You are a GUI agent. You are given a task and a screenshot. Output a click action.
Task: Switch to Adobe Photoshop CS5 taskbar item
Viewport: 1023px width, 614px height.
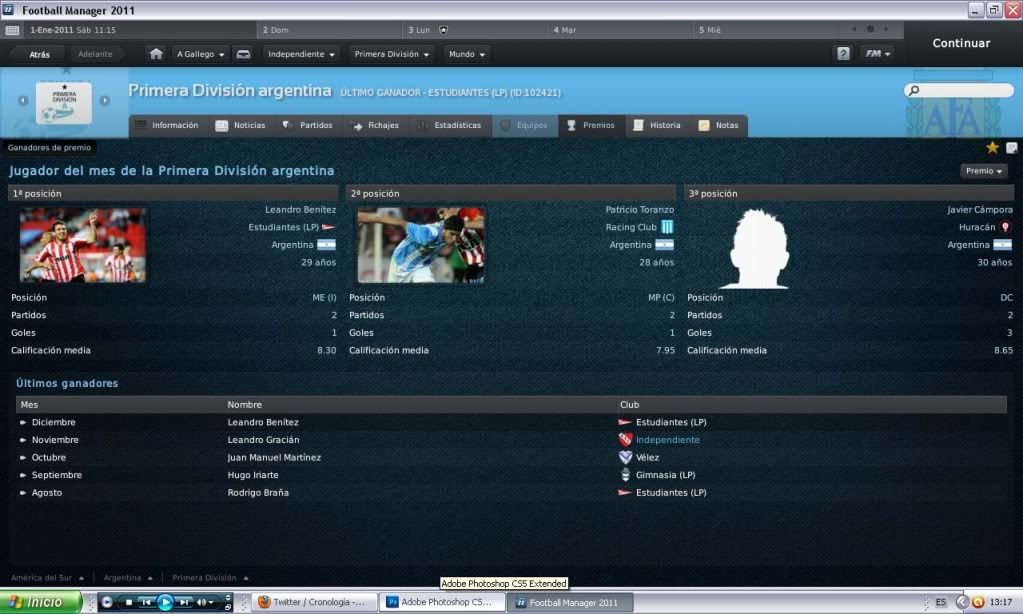click(x=442, y=602)
